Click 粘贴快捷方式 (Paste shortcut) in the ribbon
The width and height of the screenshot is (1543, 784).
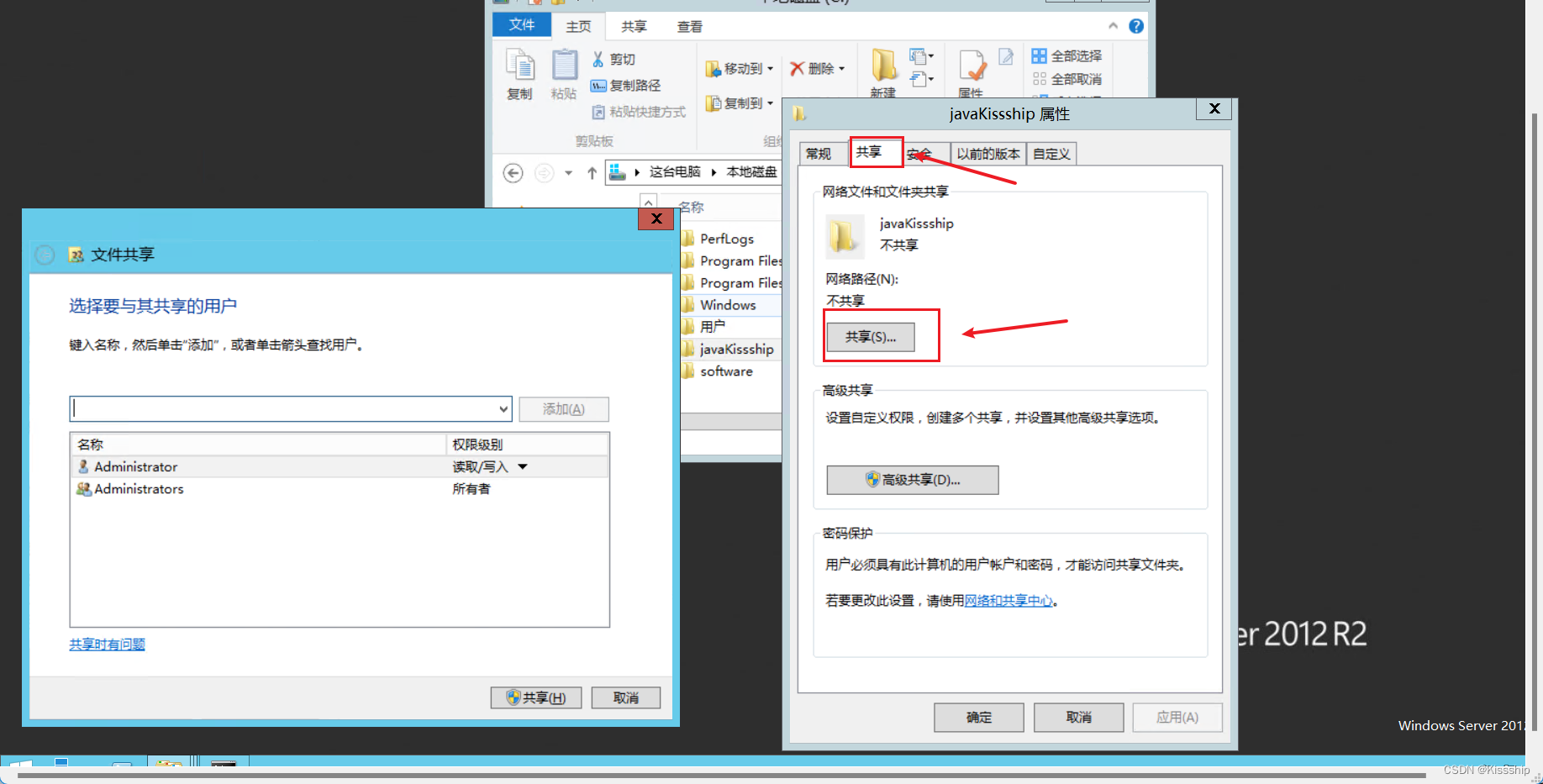coord(639,112)
